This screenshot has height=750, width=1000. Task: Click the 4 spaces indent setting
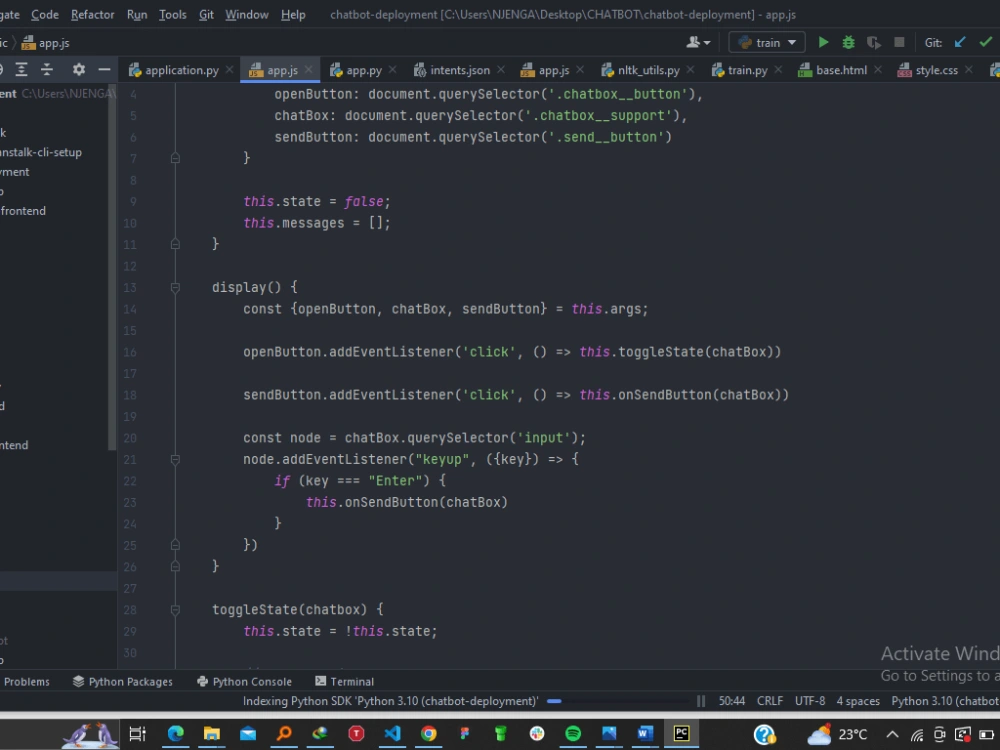858,701
